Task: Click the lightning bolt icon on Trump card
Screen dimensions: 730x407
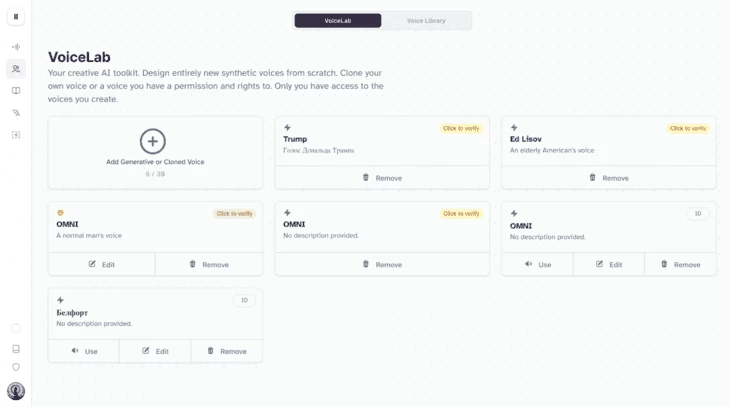Action: click(288, 128)
